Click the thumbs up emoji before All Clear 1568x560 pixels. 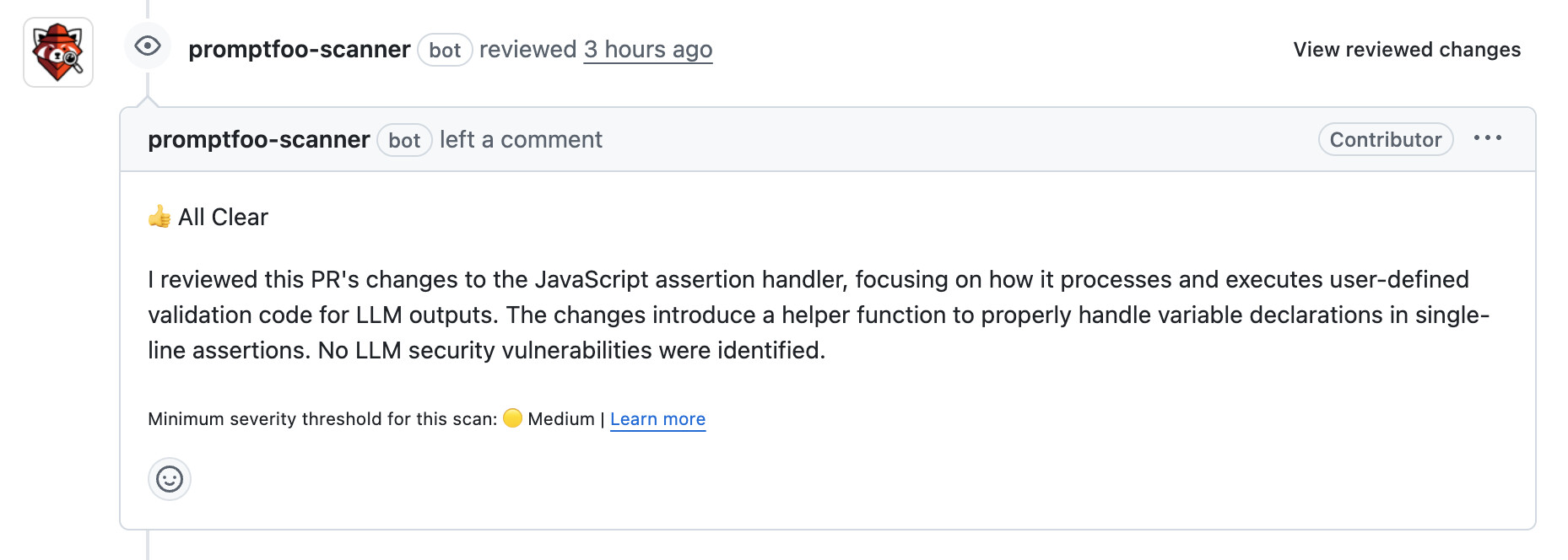point(160,217)
